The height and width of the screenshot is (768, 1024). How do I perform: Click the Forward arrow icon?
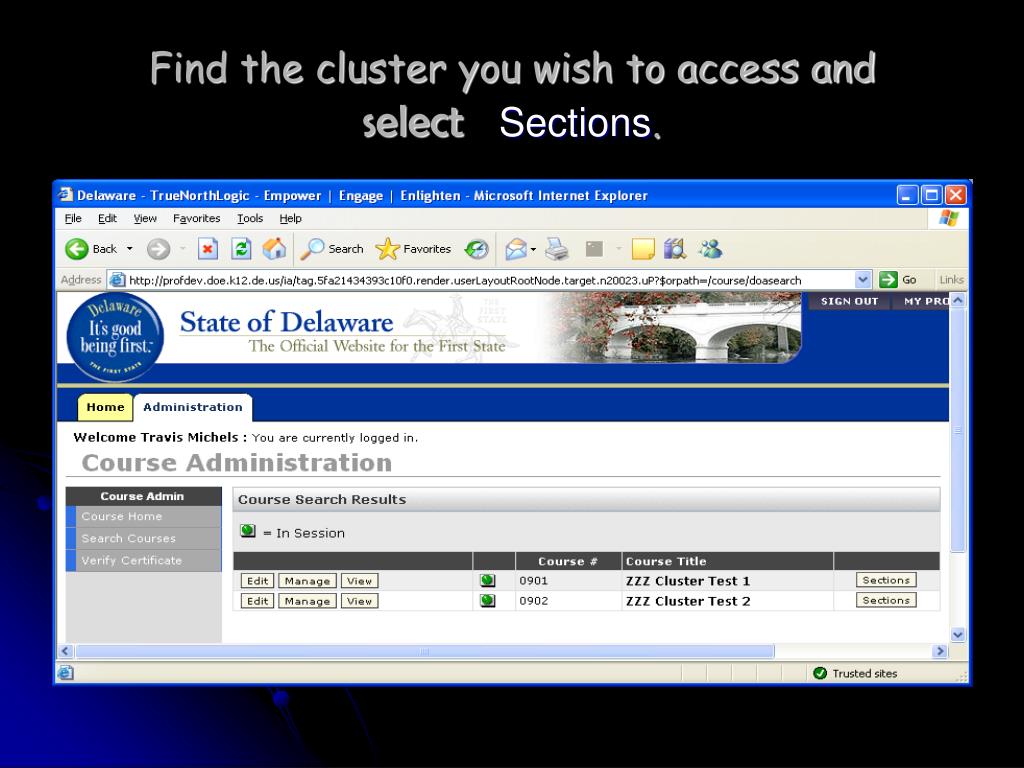(x=158, y=249)
